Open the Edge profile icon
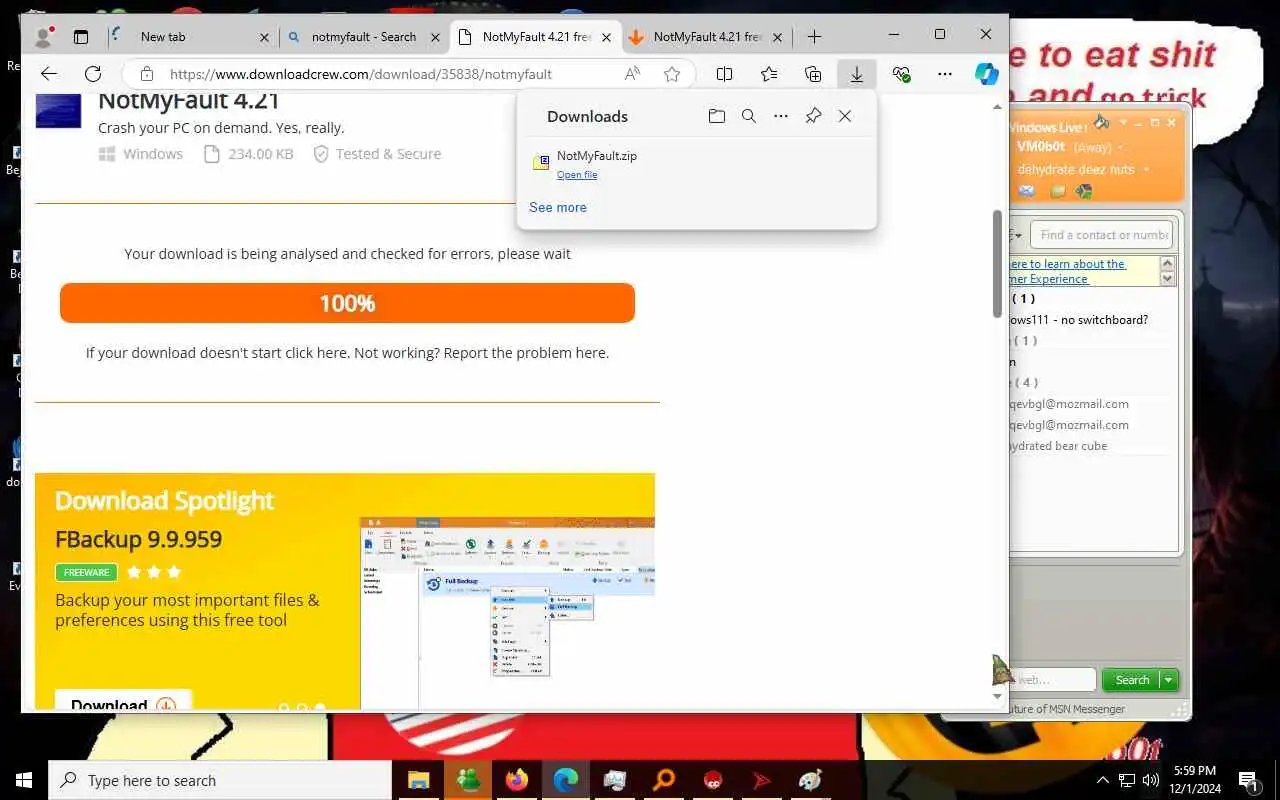The height and width of the screenshot is (800, 1280). [44, 37]
